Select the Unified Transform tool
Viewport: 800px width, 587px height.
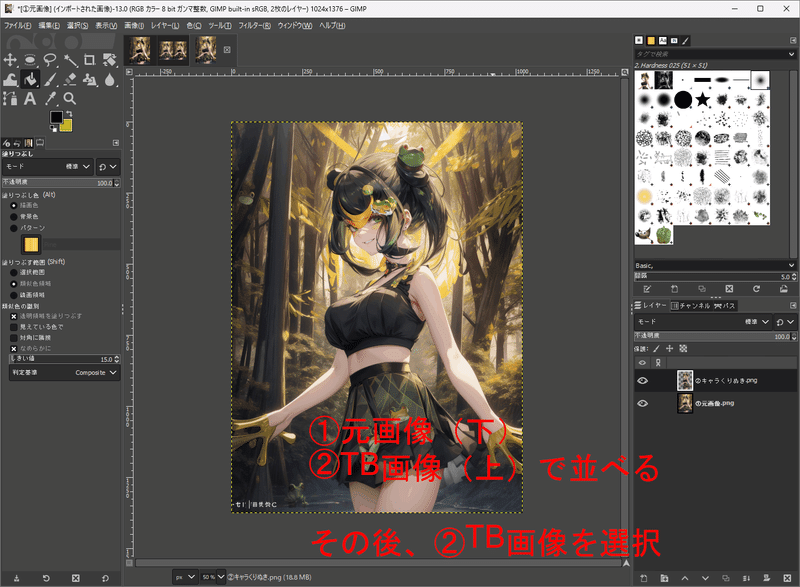(x=109, y=60)
